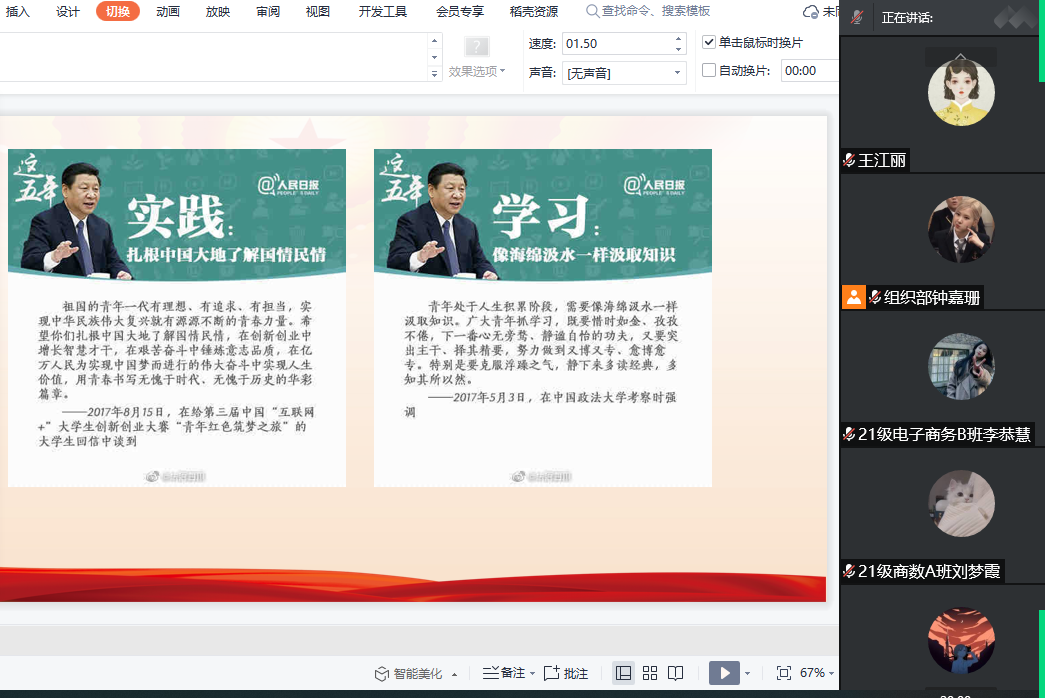The height and width of the screenshot is (698, 1045).
Task: Open slide sorter grid view
Action: pos(650,673)
